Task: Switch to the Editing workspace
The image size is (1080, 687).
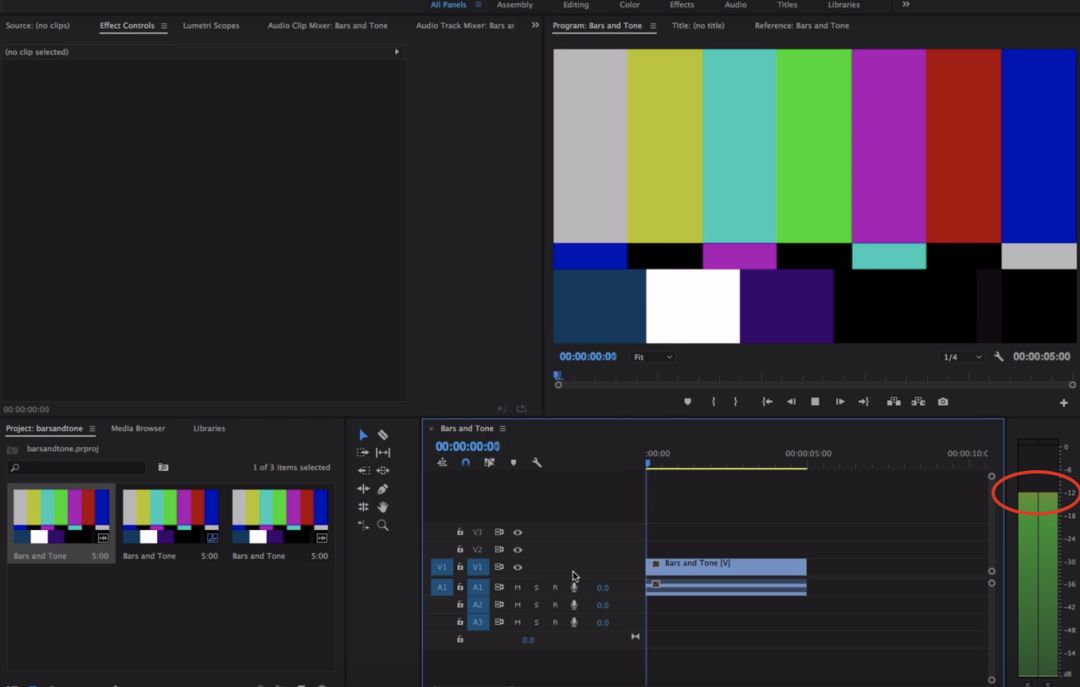Action: coord(576,5)
